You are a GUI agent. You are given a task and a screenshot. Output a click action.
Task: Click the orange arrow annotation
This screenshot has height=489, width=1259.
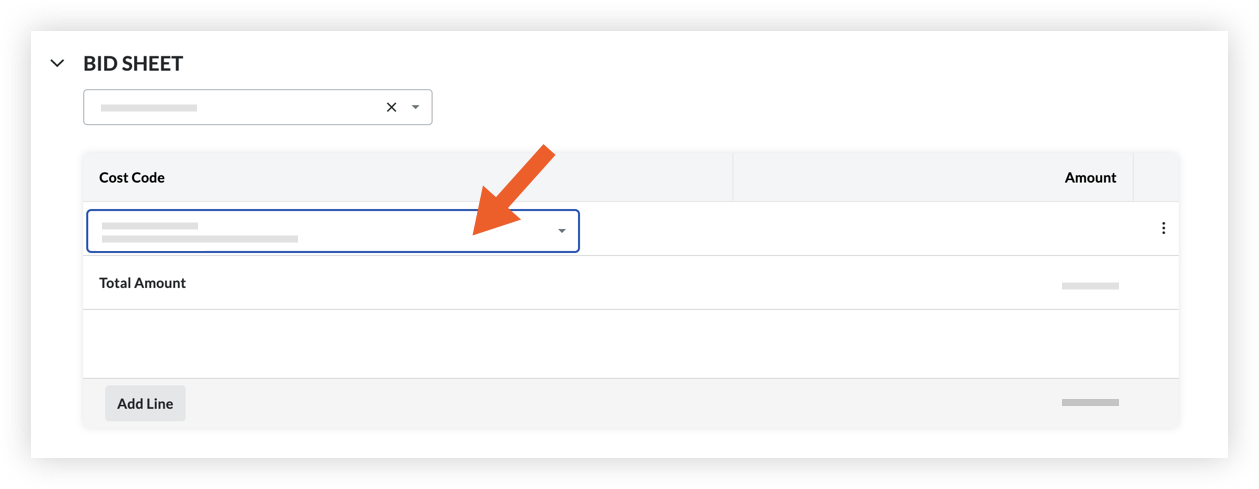coord(513,191)
